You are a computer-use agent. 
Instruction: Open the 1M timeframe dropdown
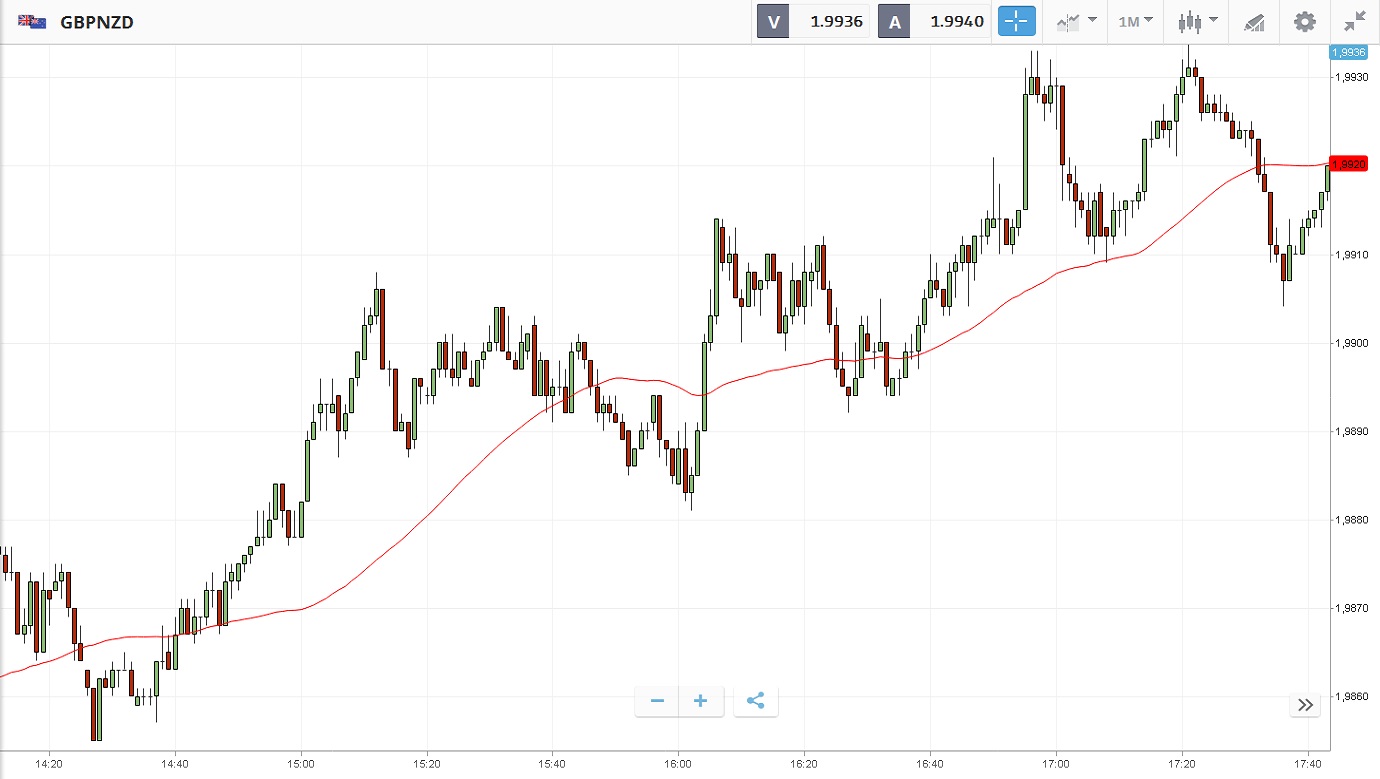(1135, 21)
